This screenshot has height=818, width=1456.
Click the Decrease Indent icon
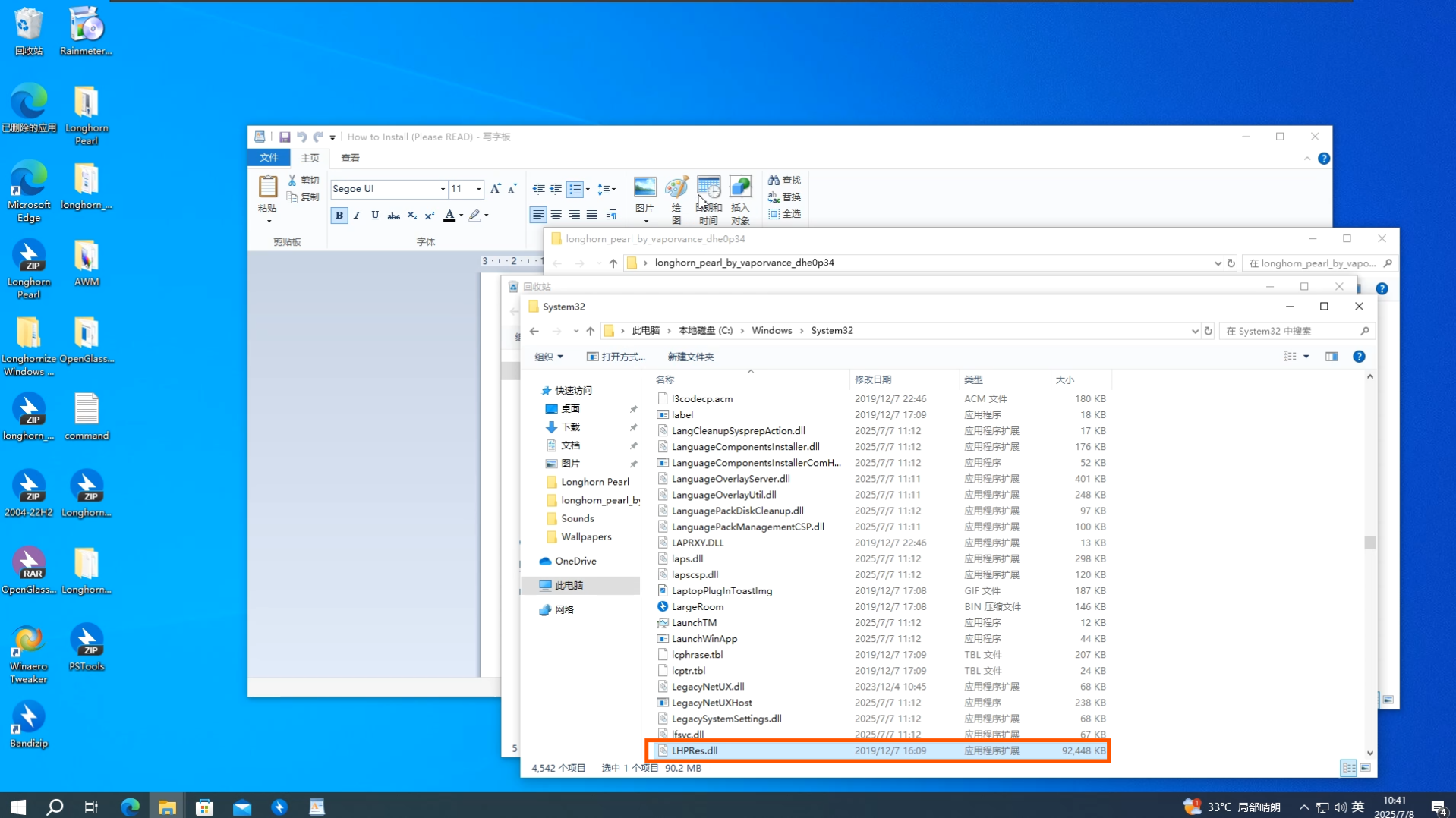click(538, 189)
